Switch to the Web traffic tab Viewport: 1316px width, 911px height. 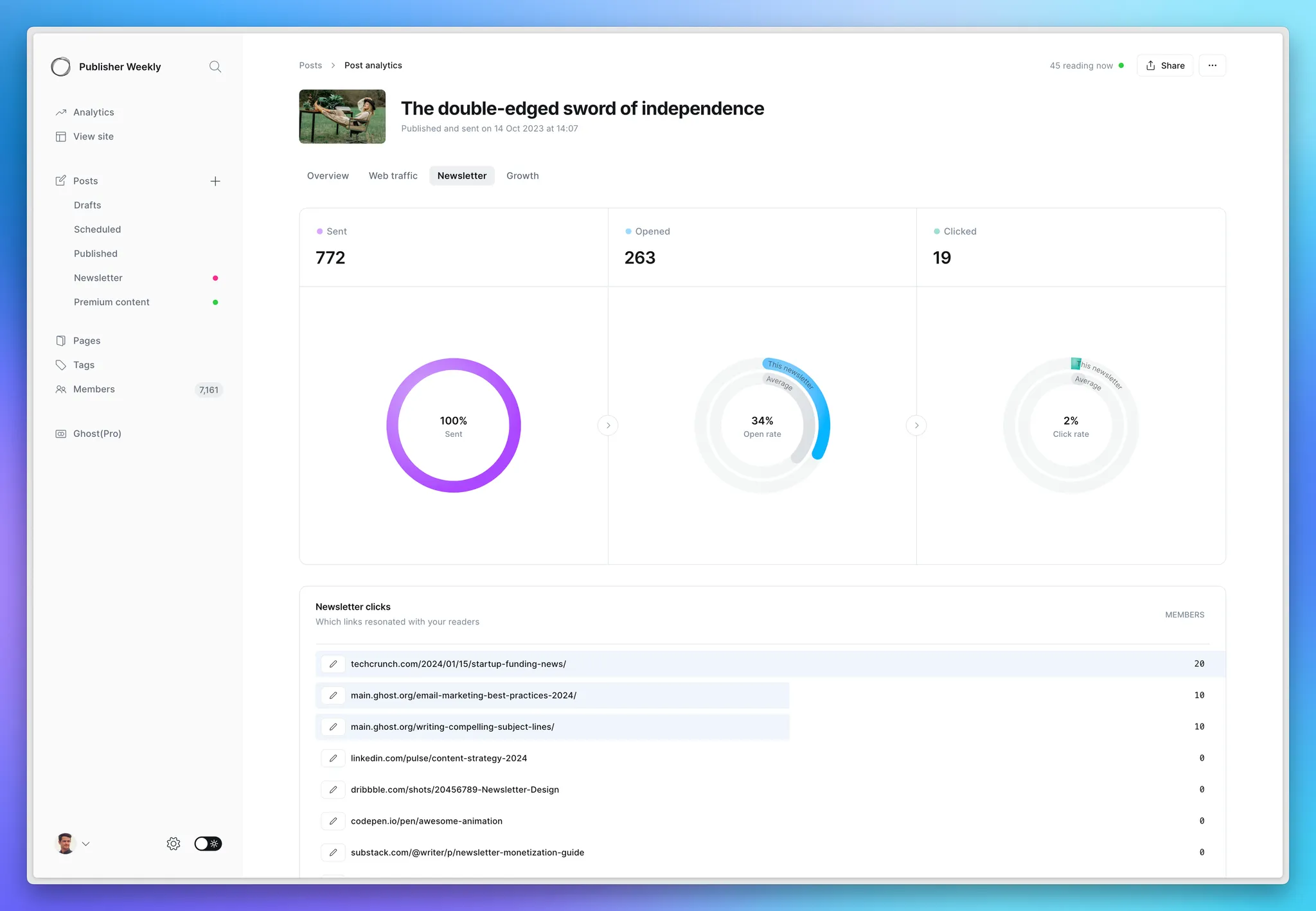coord(393,176)
